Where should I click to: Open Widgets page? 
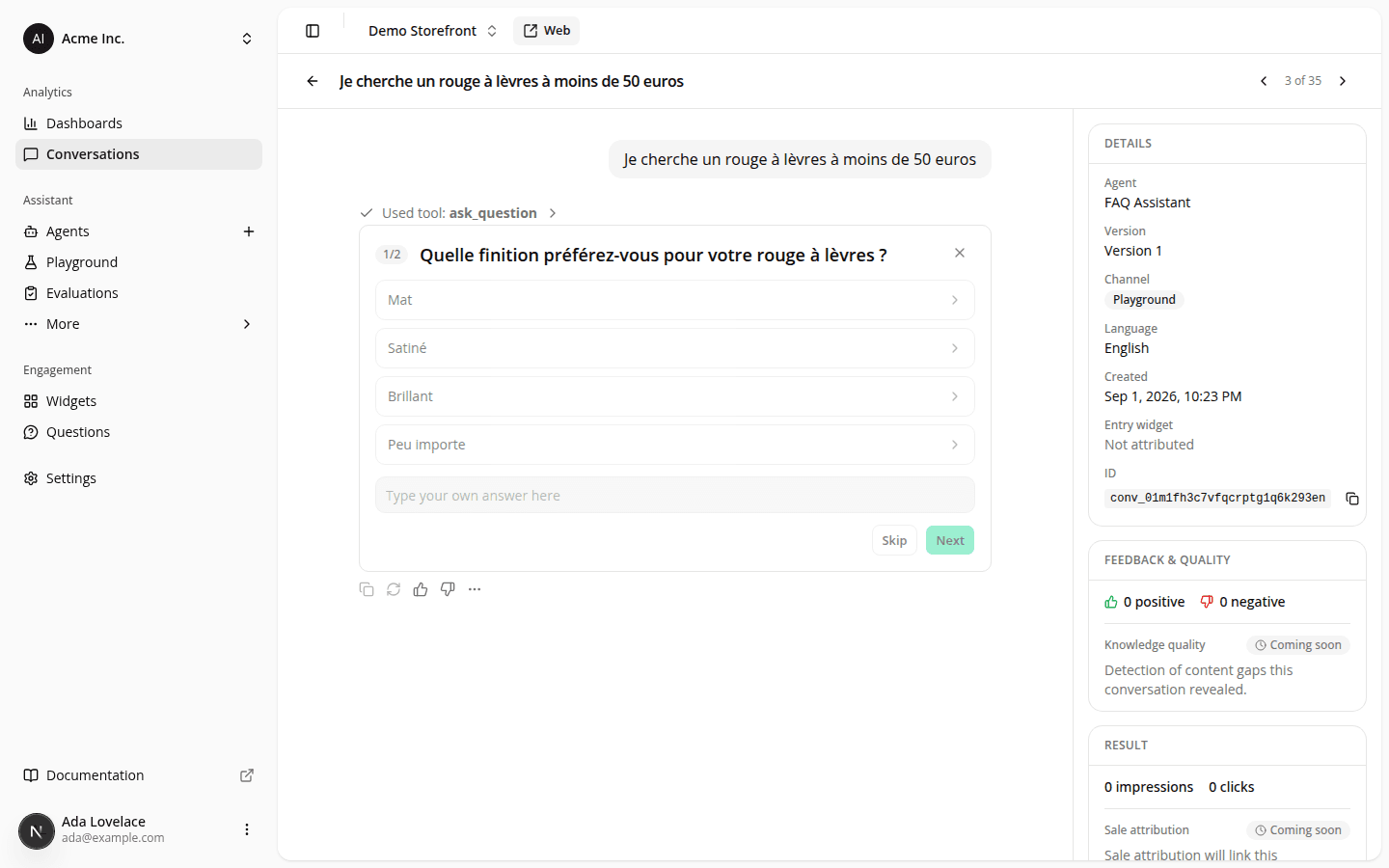pos(139,401)
